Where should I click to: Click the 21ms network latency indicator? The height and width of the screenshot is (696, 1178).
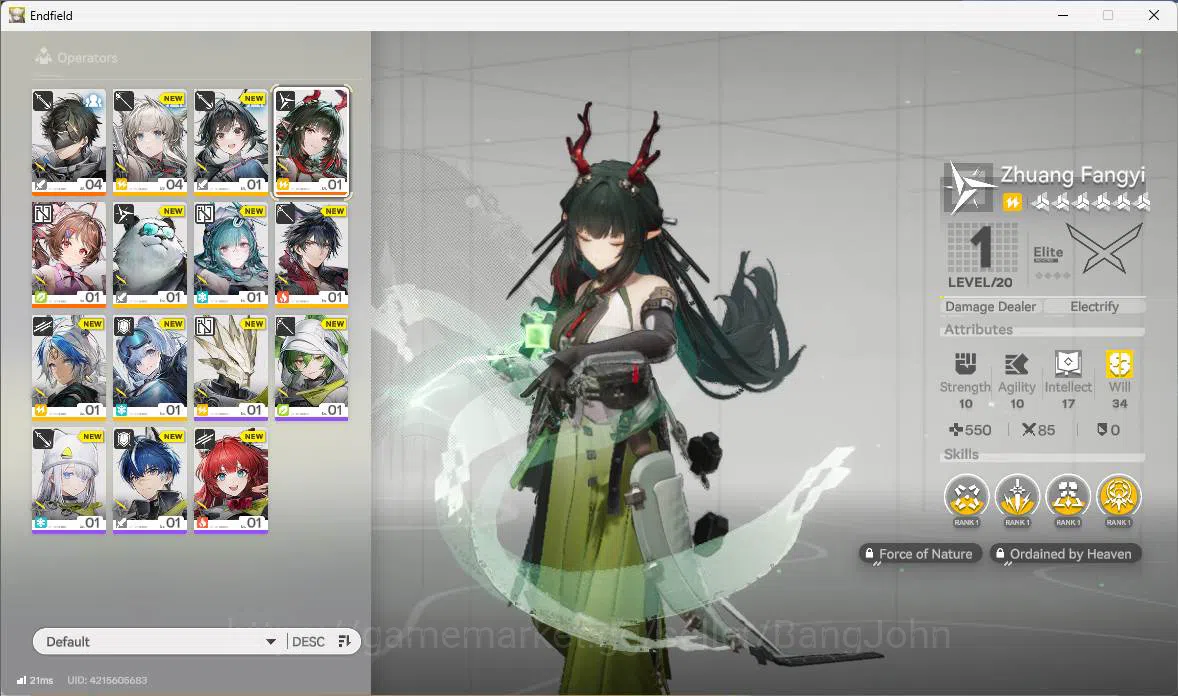[35, 680]
